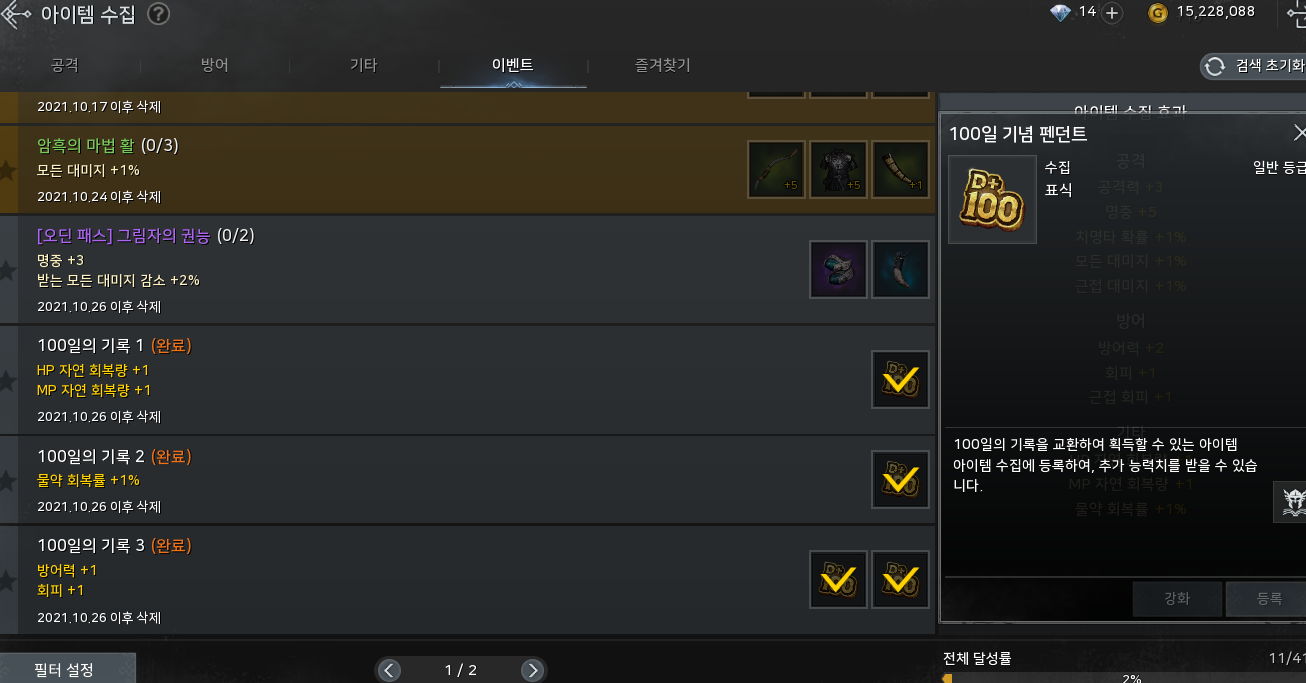Click the gold coin currency icon
Image resolution: width=1306 pixels, height=683 pixels.
pos(1157,13)
